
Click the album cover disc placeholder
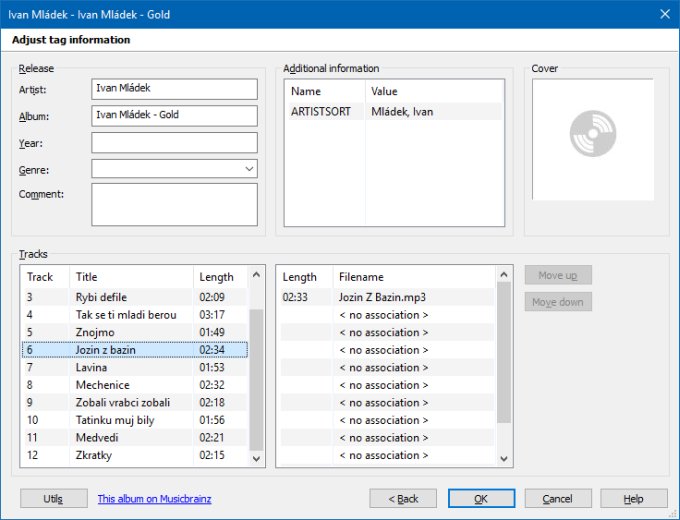click(593, 139)
